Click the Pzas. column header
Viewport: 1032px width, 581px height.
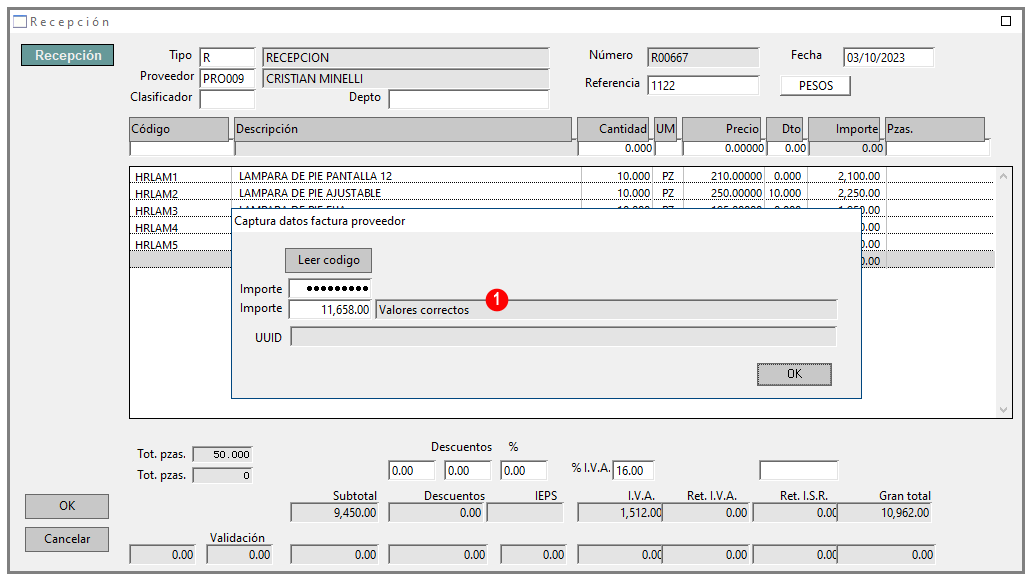coord(935,129)
